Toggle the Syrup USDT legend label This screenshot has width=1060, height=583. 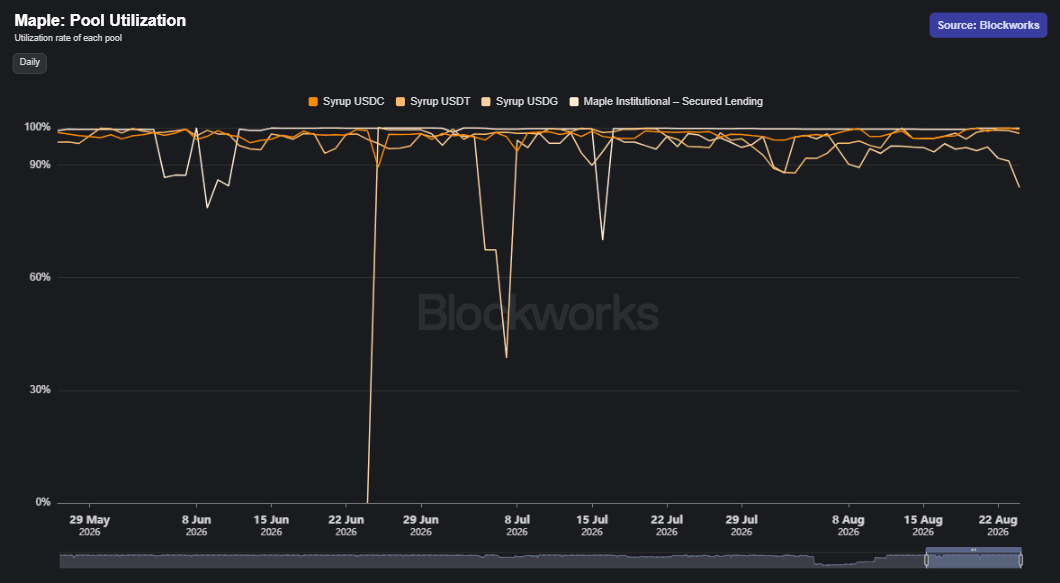tap(440, 101)
